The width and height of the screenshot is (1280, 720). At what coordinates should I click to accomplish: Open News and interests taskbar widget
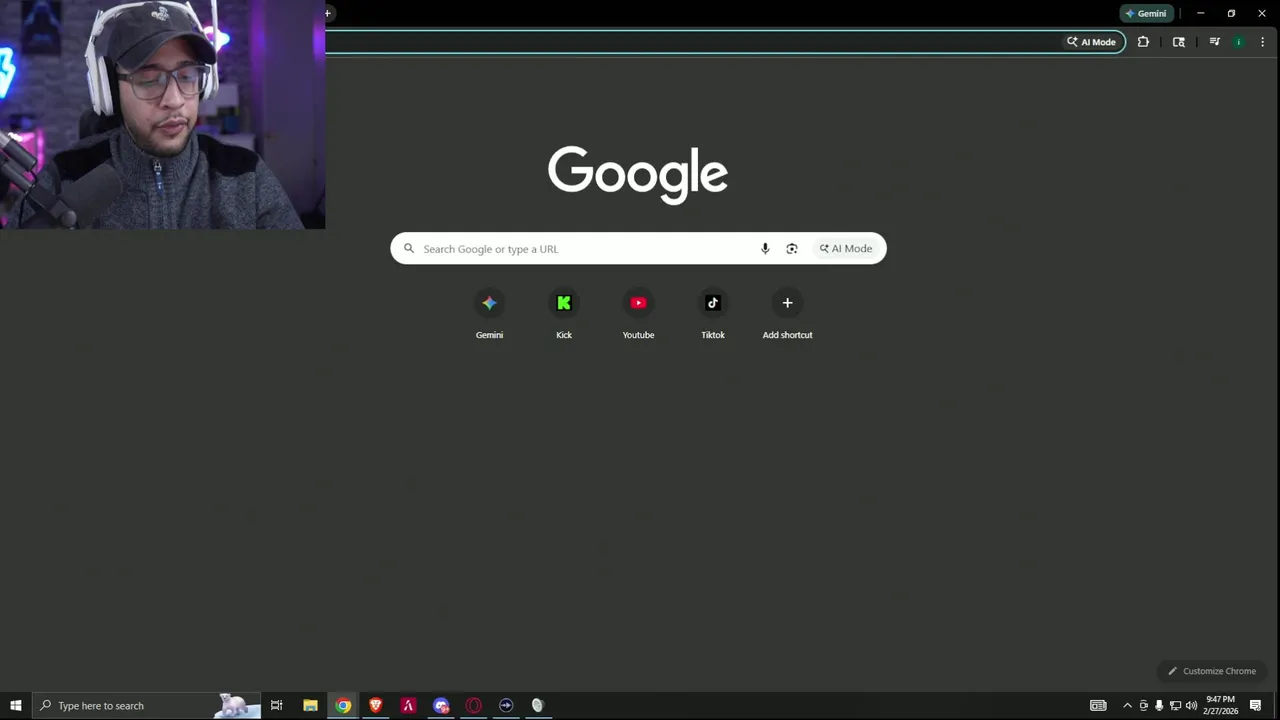(1098, 706)
